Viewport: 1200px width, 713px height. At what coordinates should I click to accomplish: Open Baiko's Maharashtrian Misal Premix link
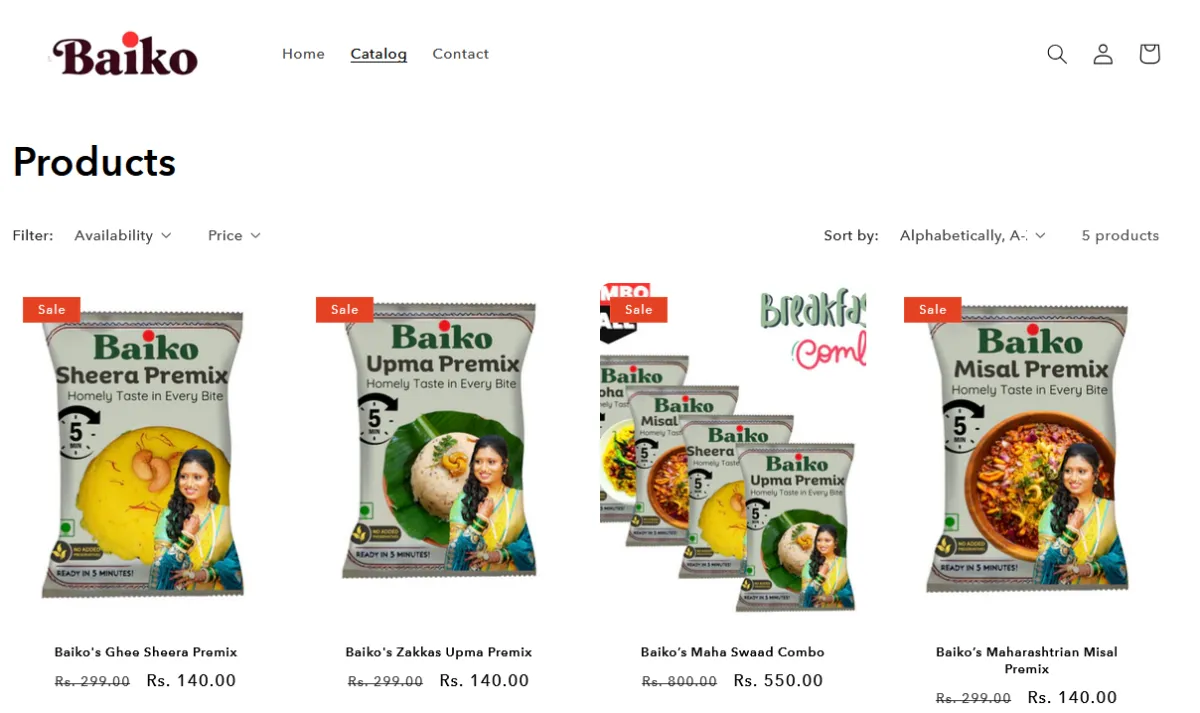click(x=1027, y=660)
